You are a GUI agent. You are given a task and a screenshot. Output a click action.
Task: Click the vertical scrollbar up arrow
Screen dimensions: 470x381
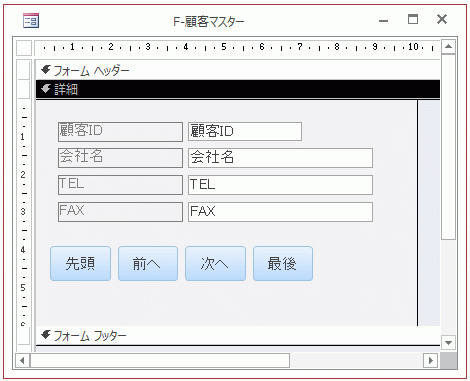tap(448, 47)
